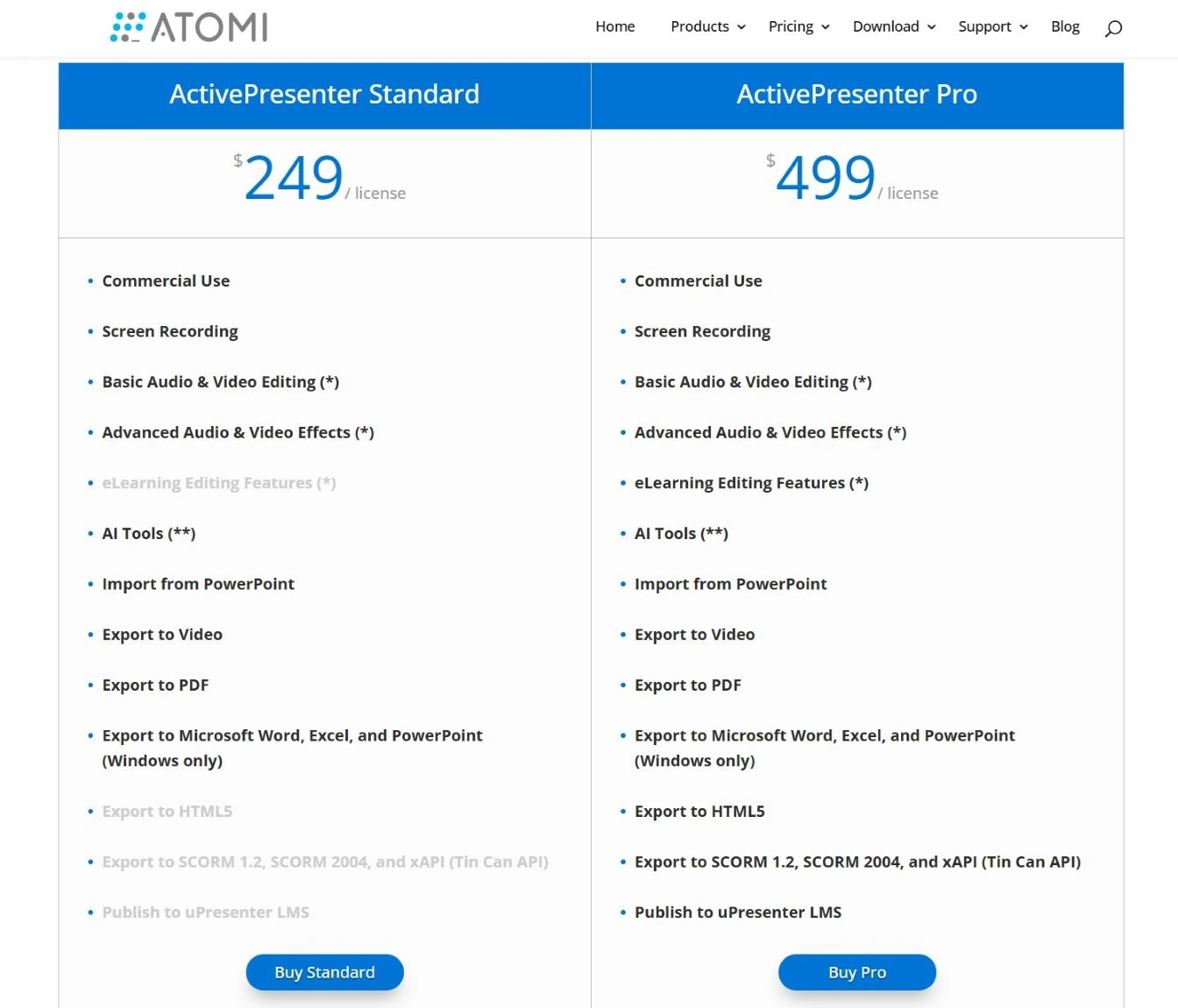Open the search magnifier icon

[x=1113, y=29]
